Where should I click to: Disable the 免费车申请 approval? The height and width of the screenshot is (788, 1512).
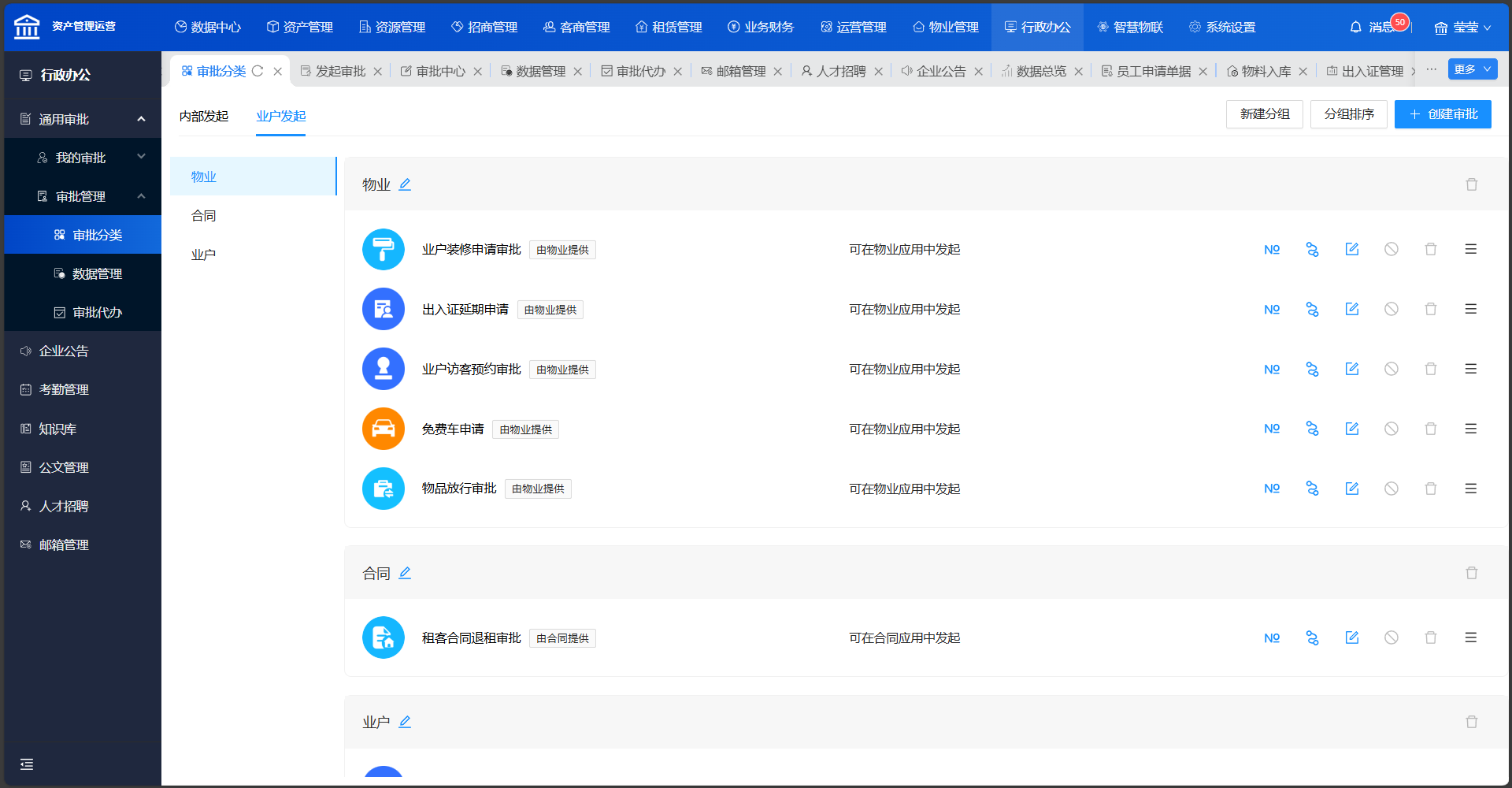(x=1392, y=429)
